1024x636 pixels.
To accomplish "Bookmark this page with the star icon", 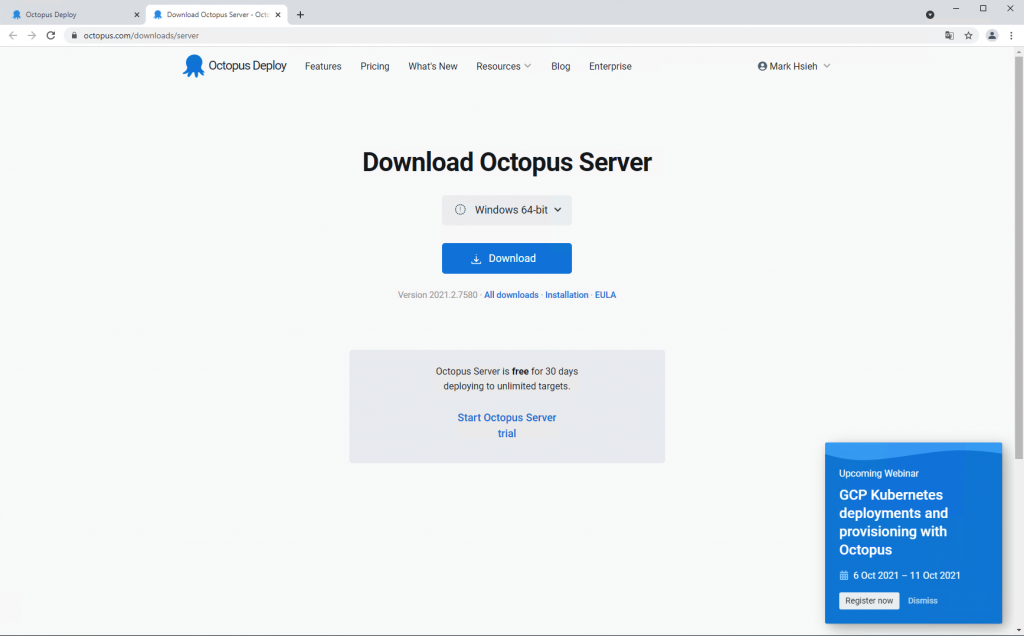I will 968,35.
